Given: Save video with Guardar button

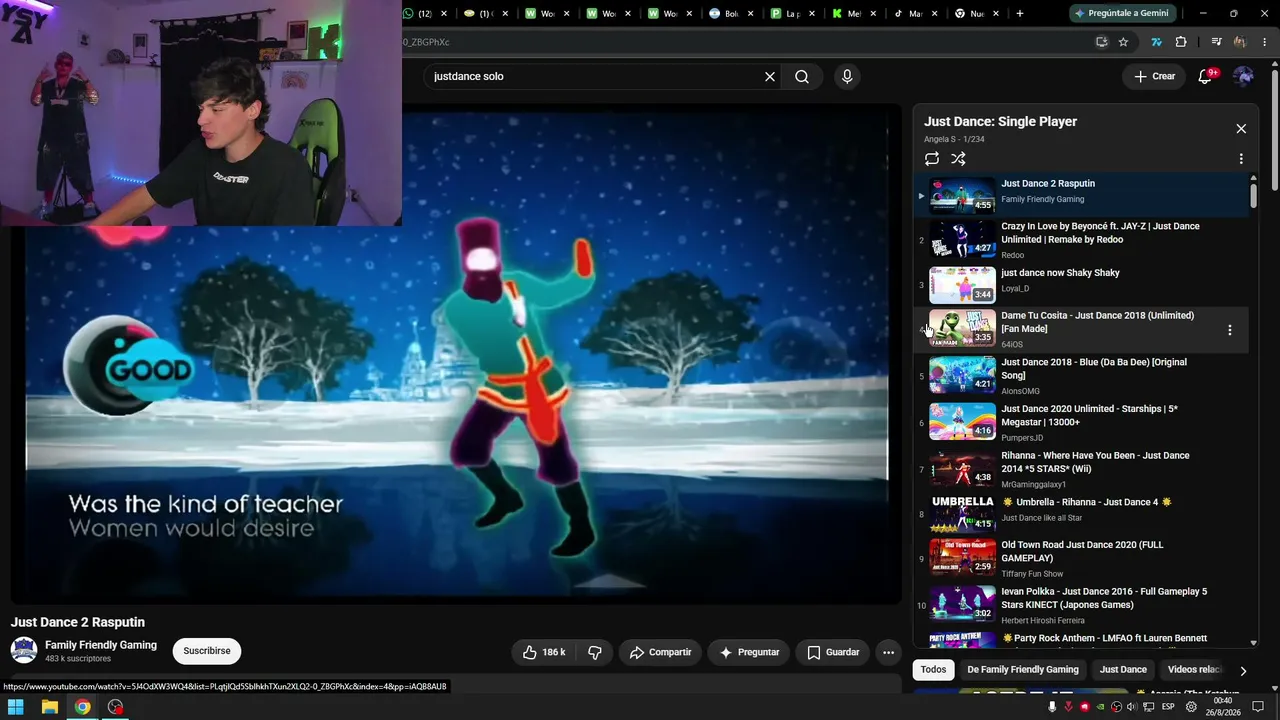Looking at the screenshot, I should [x=833, y=652].
